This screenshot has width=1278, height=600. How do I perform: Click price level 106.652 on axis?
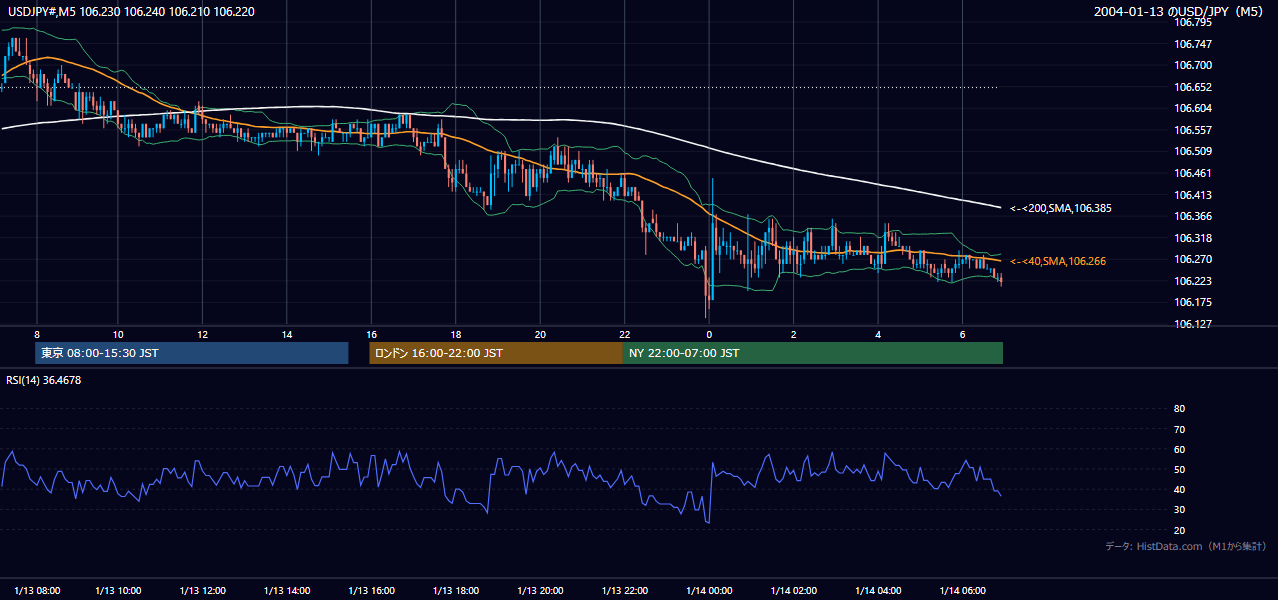click(x=1193, y=87)
